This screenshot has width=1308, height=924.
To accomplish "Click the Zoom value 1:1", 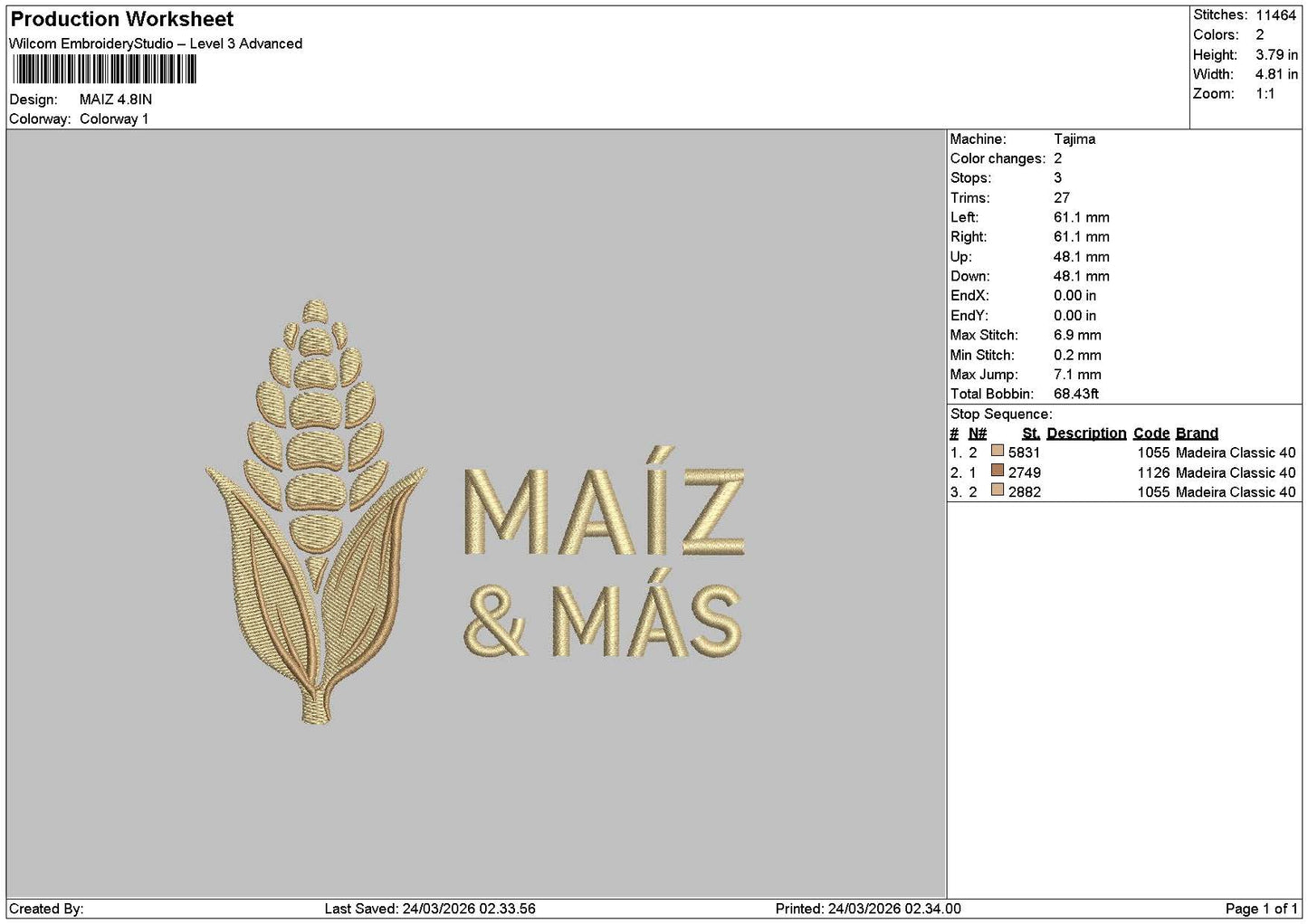I will (x=1265, y=94).
